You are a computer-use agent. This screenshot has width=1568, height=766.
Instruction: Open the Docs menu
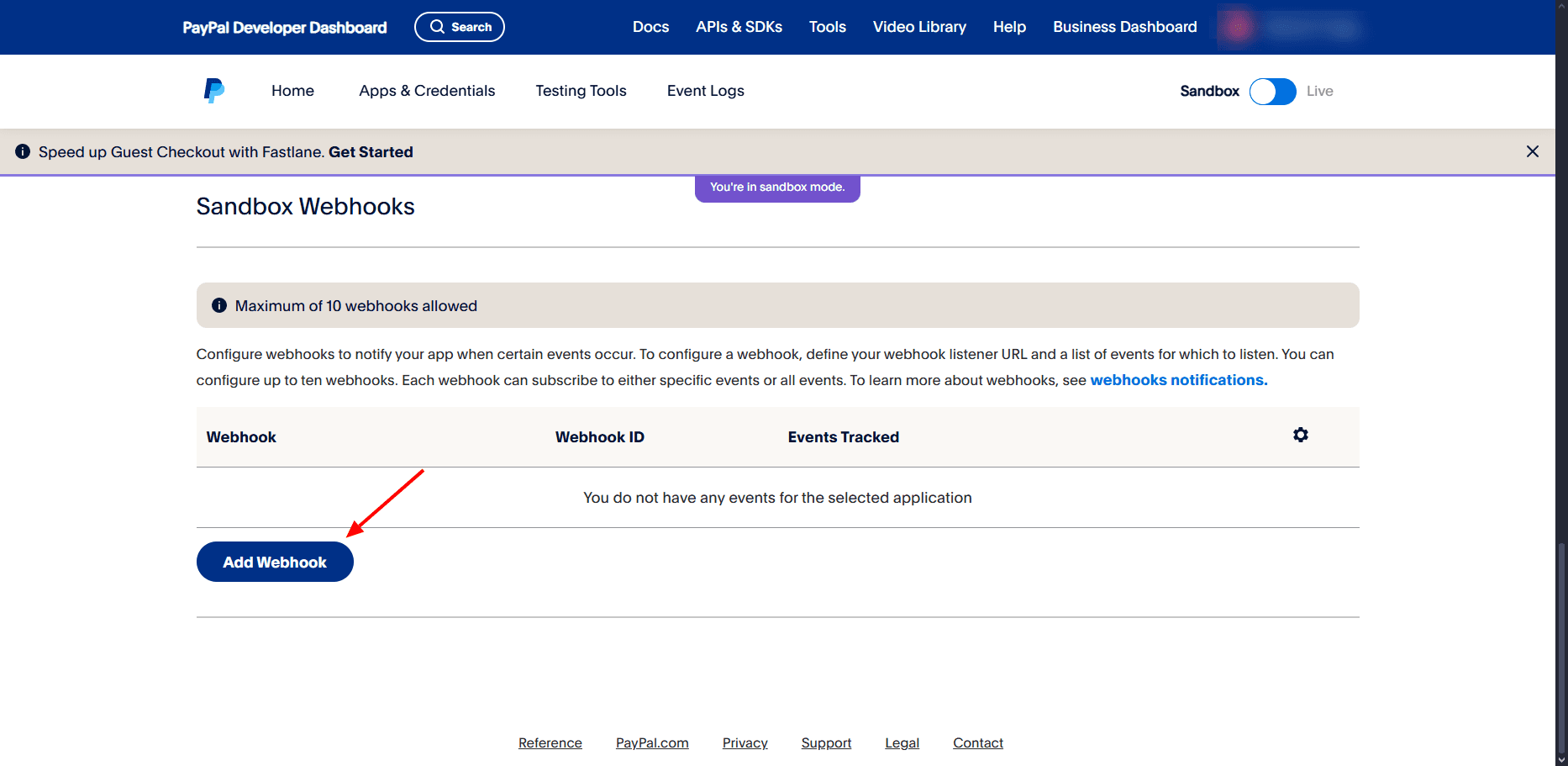(x=650, y=26)
